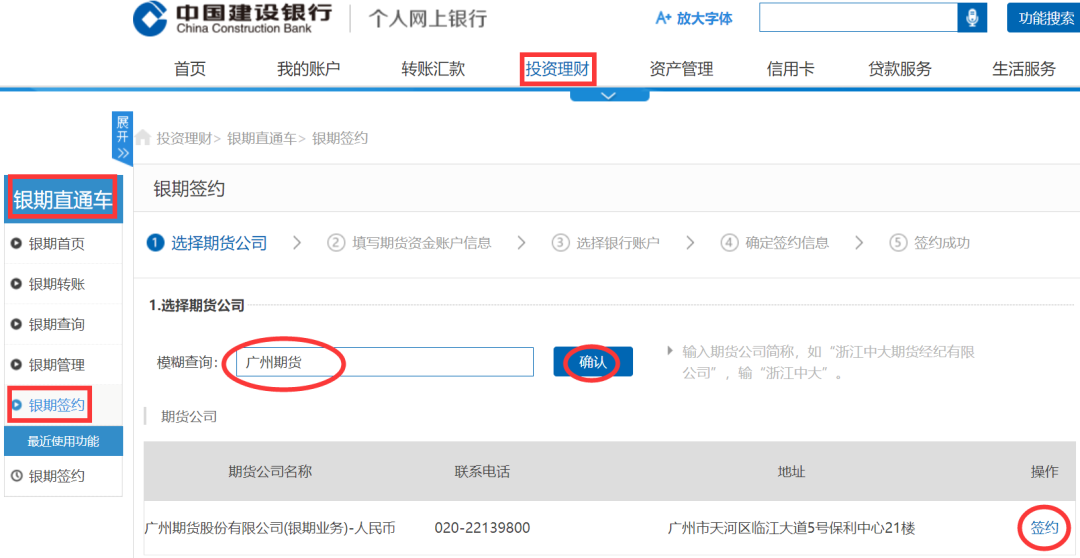Expand the blue dropdown chevron under navigation
The width and height of the screenshot is (1080, 558).
(609, 96)
